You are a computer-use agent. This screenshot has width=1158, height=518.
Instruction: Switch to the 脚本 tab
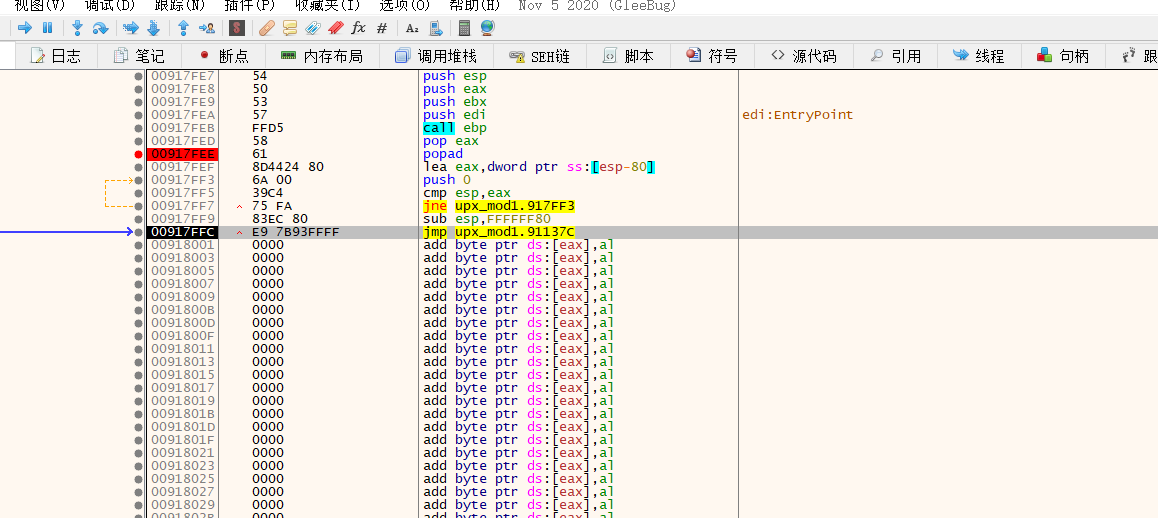[x=628, y=56]
